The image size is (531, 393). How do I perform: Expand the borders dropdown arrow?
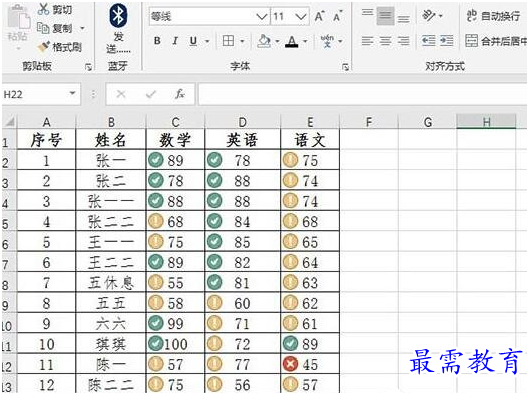242,41
